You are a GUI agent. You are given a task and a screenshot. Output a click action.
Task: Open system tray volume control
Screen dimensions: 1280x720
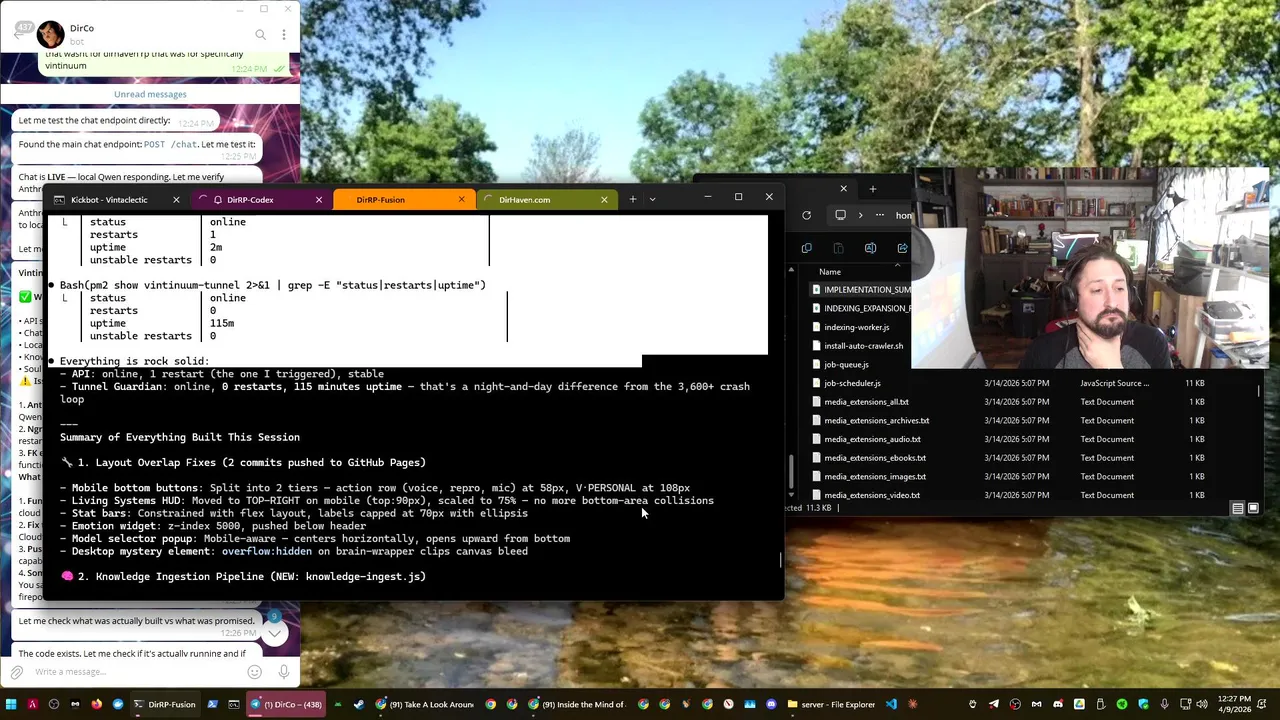pyautogui.click(x=1202, y=704)
